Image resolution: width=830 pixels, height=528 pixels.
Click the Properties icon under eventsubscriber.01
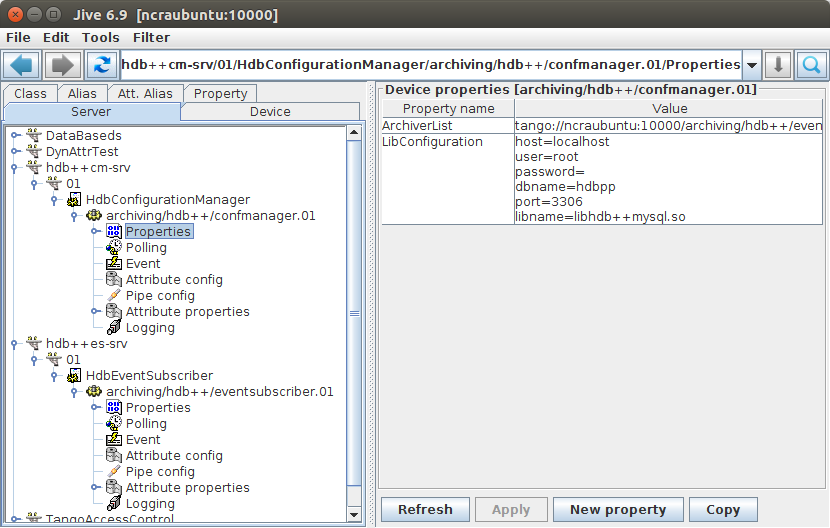click(x=114, y=407)
